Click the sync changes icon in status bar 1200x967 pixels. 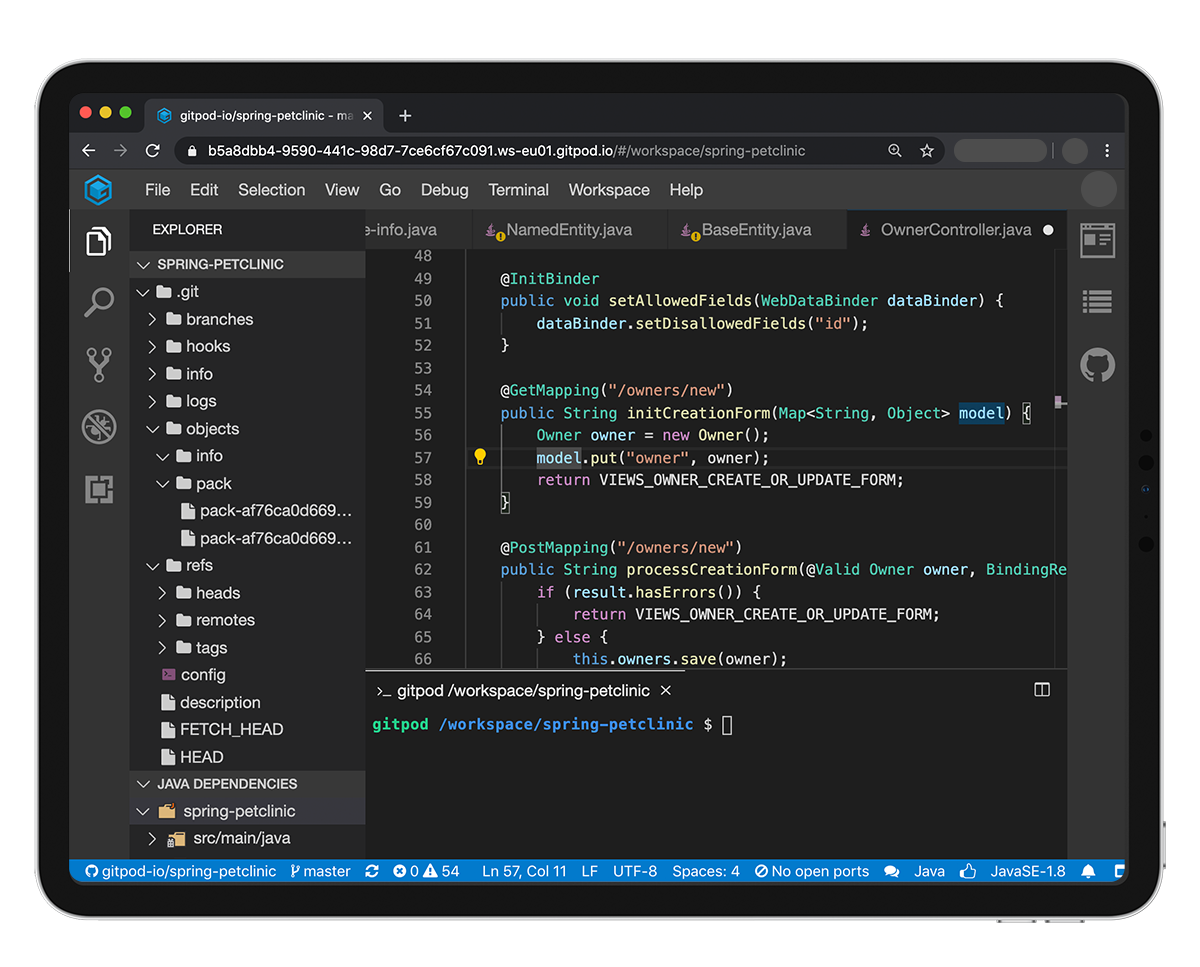tap(372, 871)
